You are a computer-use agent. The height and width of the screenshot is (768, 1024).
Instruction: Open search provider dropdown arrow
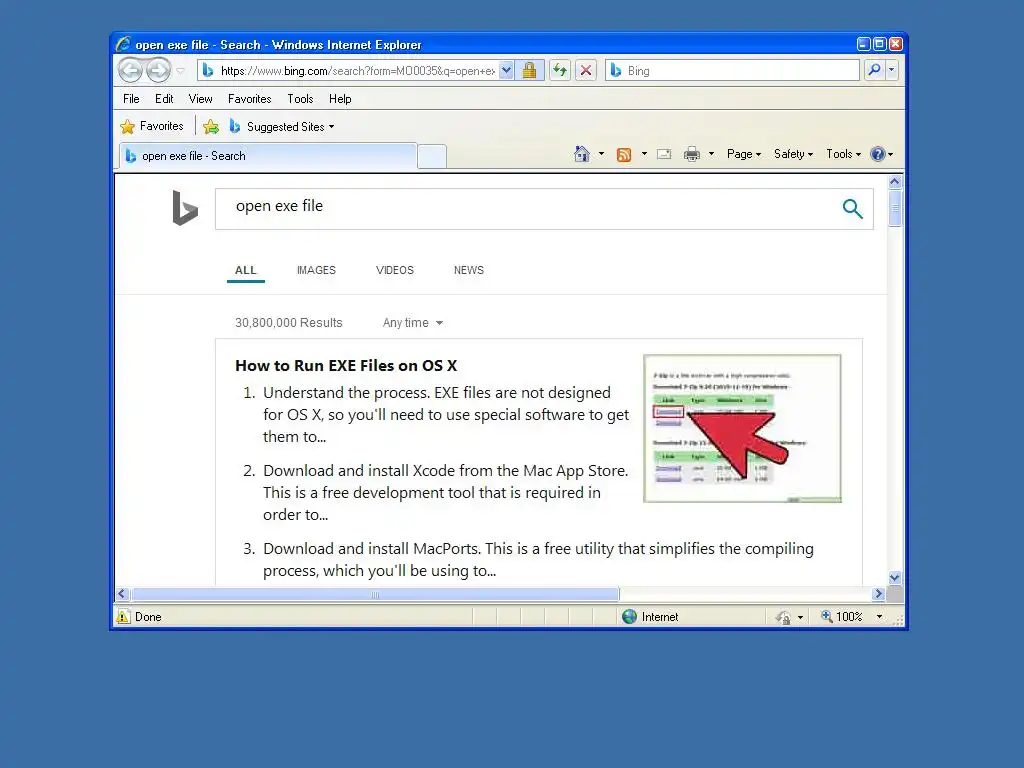891,70
